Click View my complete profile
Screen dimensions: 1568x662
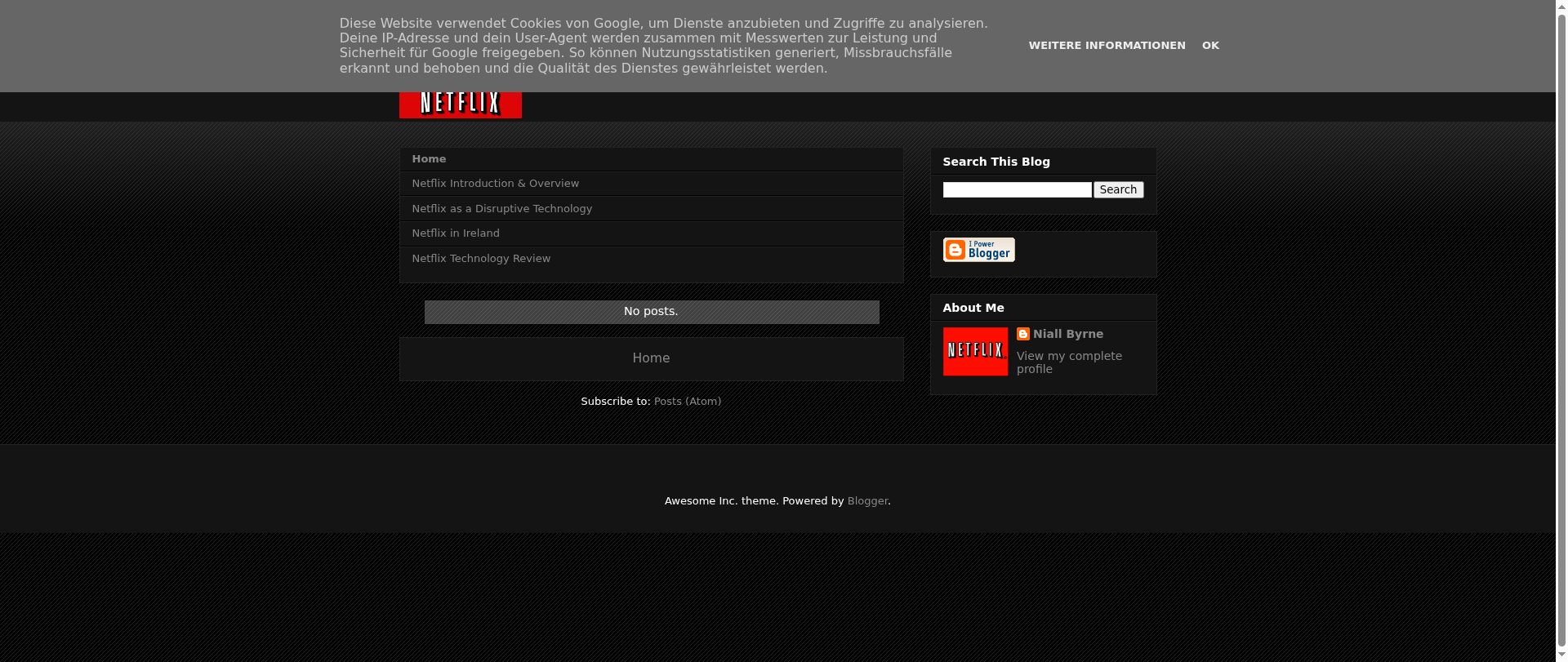tap(1069, 362)
